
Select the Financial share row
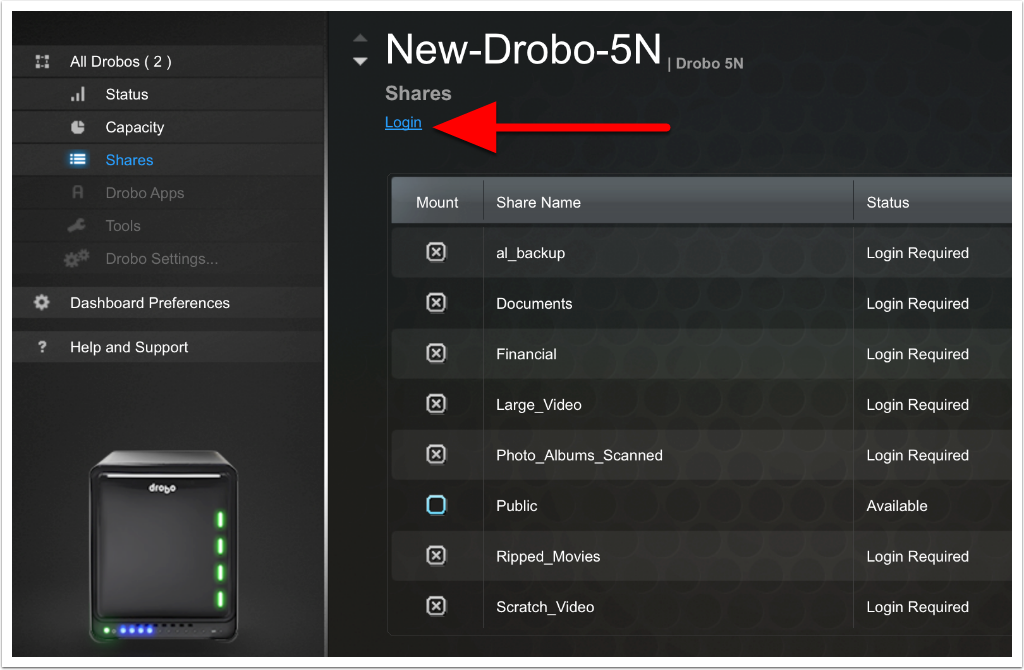(527, 354)
